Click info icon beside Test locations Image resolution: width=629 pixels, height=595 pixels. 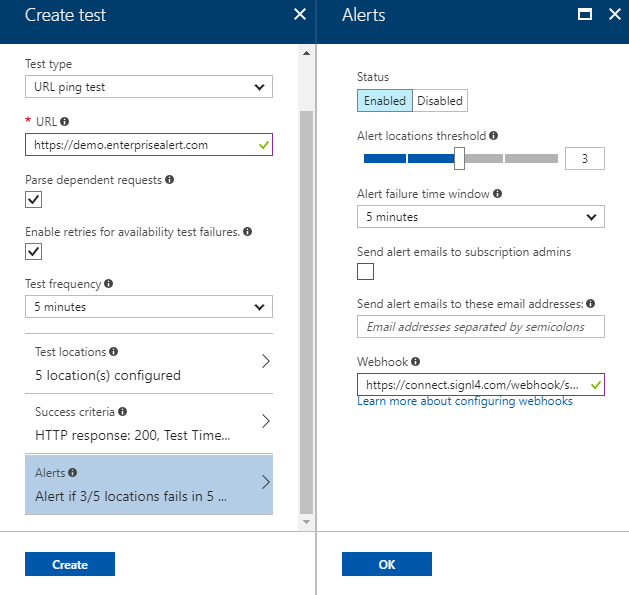[114, 351]
